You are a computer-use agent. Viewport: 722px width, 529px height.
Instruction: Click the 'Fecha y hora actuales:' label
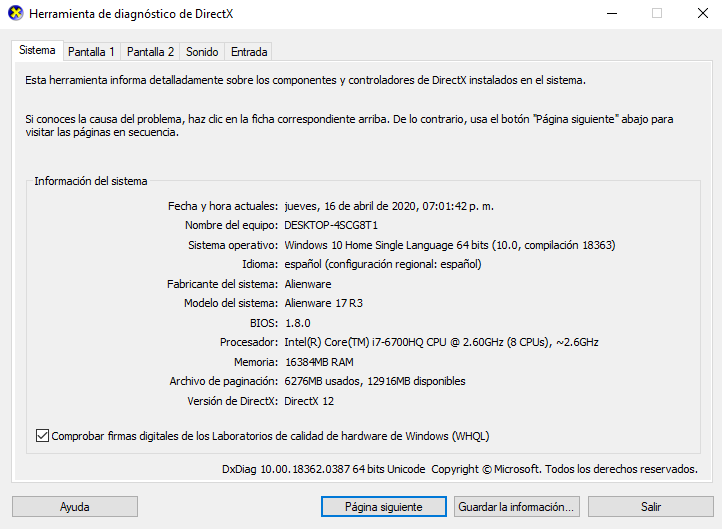[223, 206]
